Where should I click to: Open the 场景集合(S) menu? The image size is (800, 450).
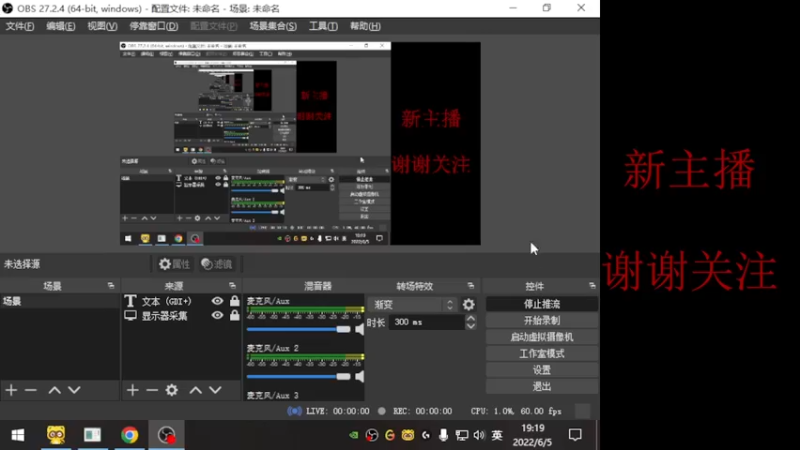(273, 26)
